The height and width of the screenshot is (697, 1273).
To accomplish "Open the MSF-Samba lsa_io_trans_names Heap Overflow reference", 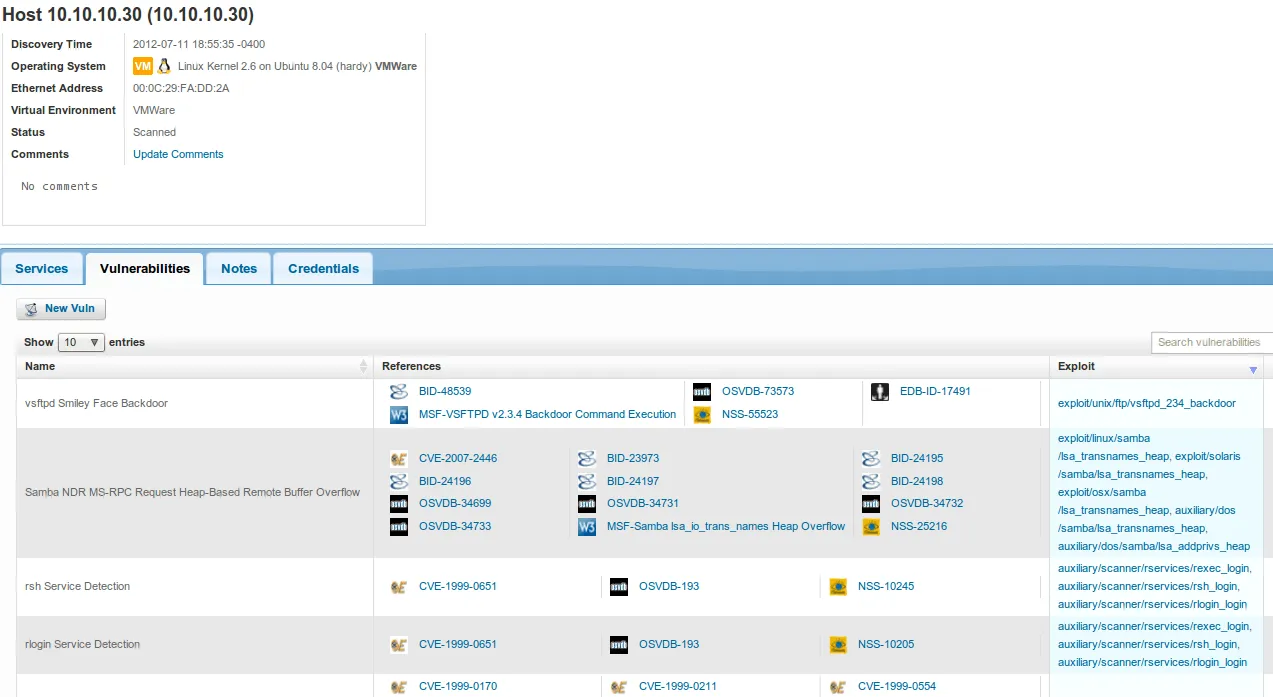I will click(x=725, y=527).
